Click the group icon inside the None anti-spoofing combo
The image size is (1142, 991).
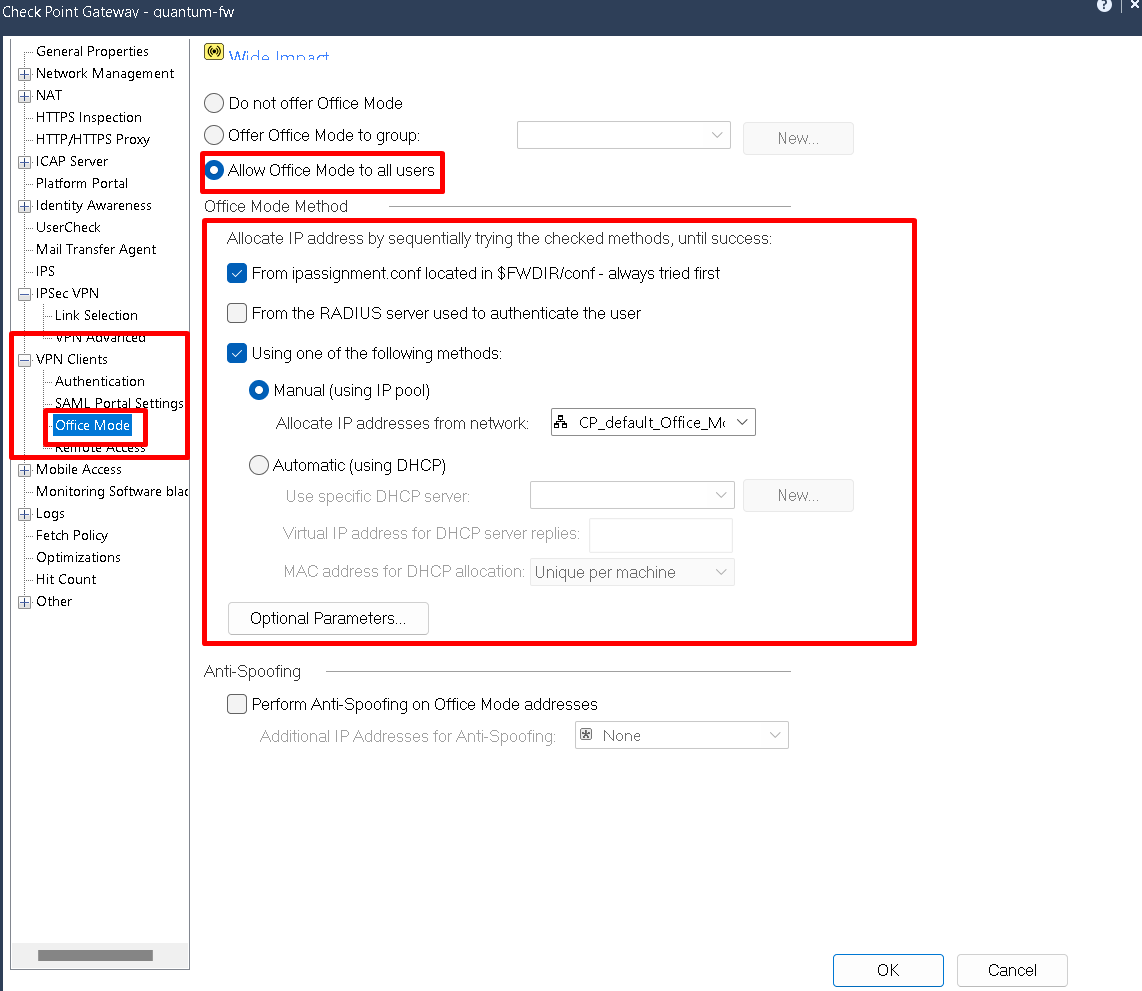tap(586, 735)
